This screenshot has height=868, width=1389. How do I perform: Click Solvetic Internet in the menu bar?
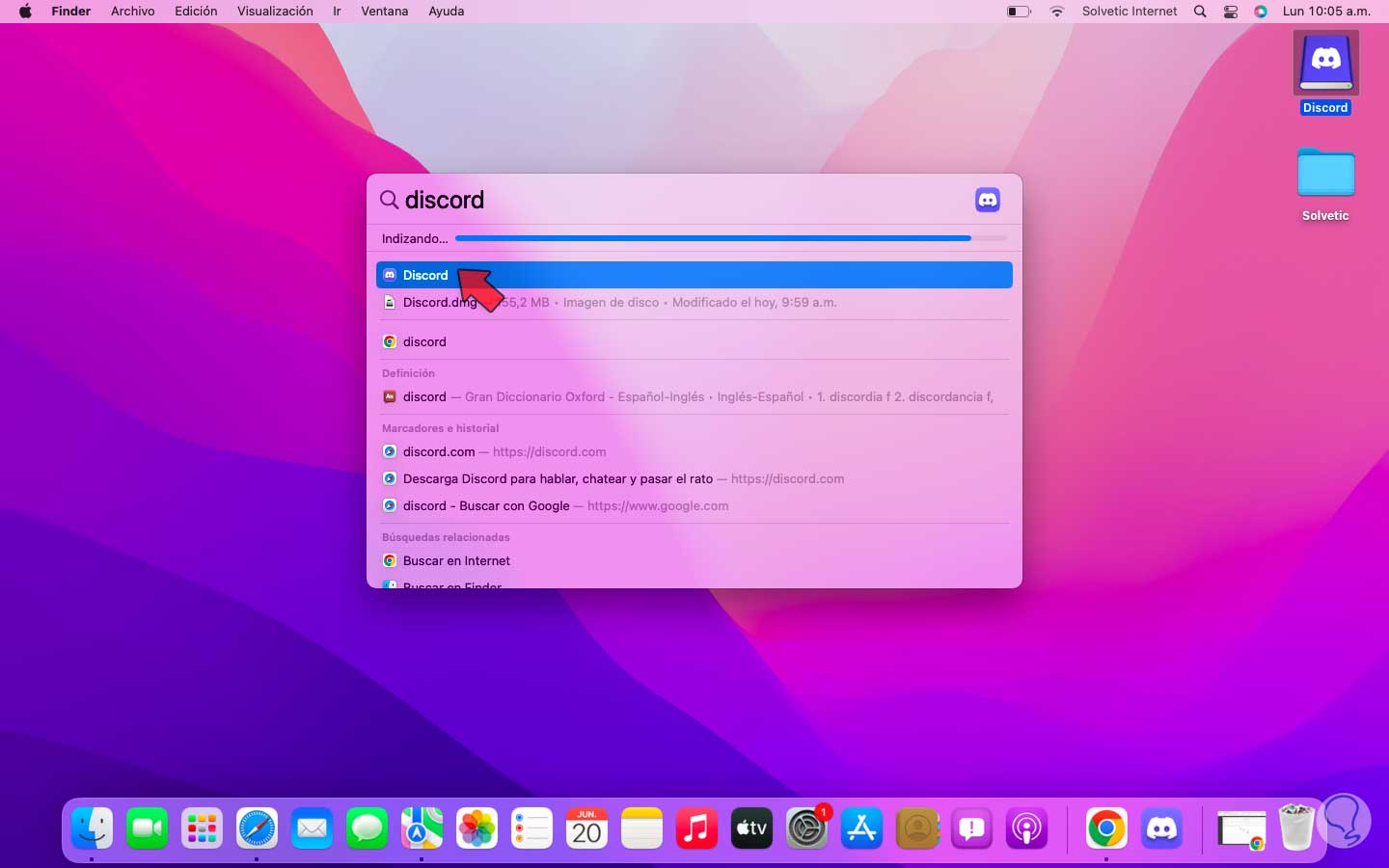(x=1130, y=12)
